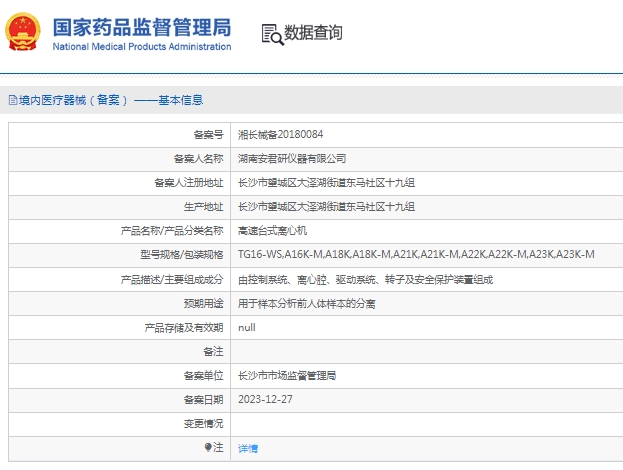623x470 pixels.
Task: Click the 产品描述/主要组成成分 label
Action: pos(172,280)
